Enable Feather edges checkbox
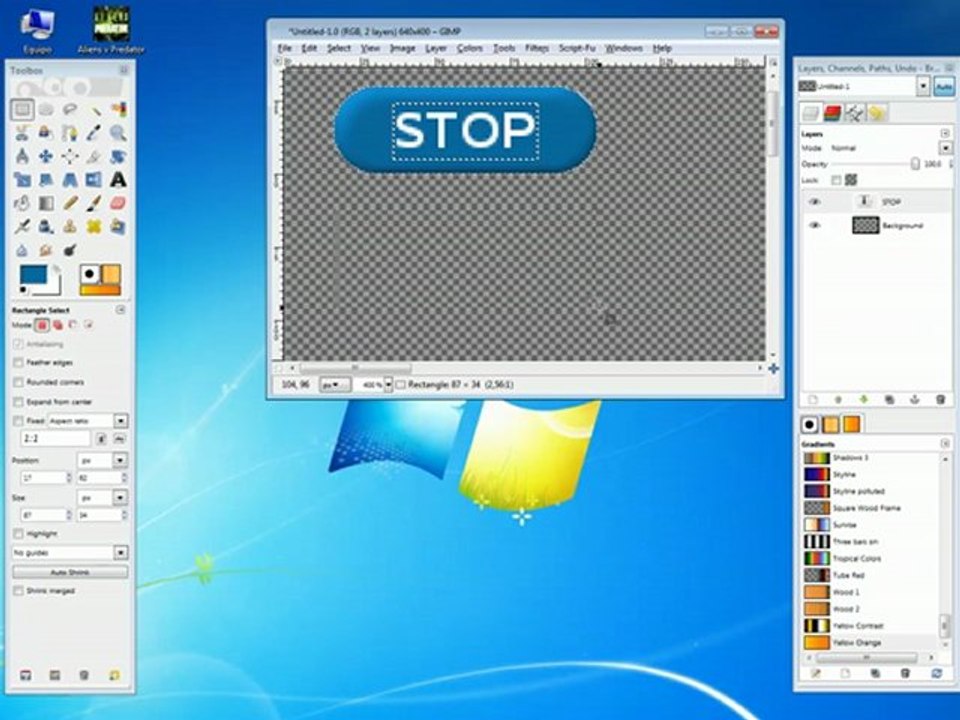The width and height of the screenshot is (960, 720). click(18, 362)
